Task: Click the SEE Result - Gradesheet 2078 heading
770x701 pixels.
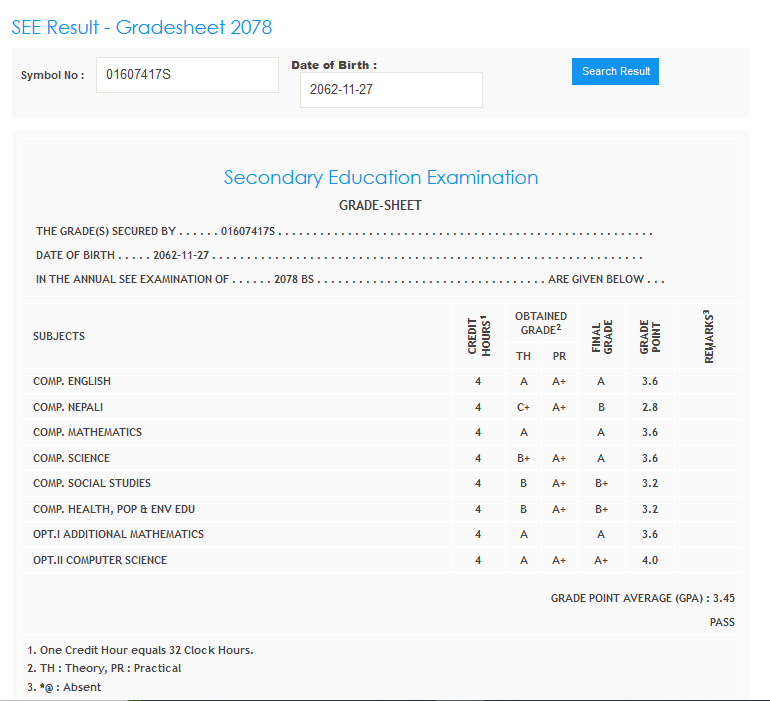Action: pyautogui.click(x=142, y=27)
